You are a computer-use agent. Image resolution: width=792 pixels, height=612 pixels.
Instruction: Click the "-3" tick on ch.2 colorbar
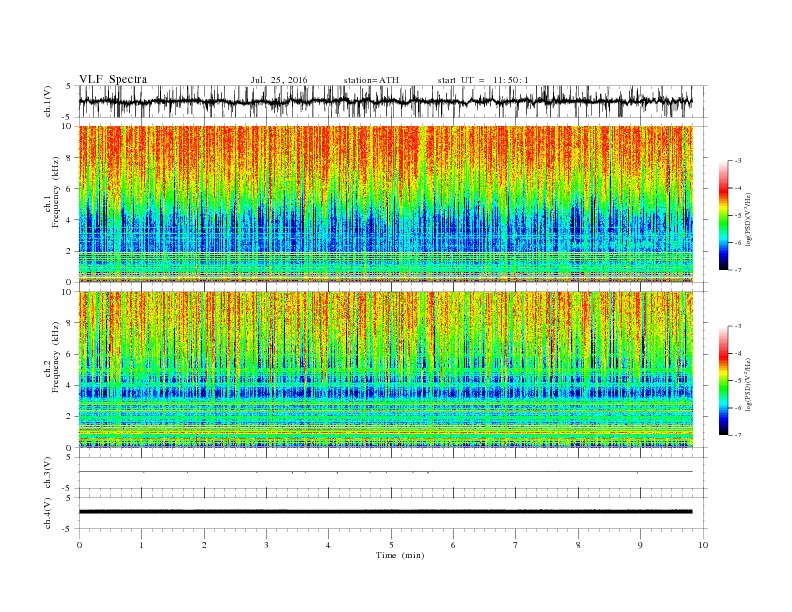[x=738, y=326]
